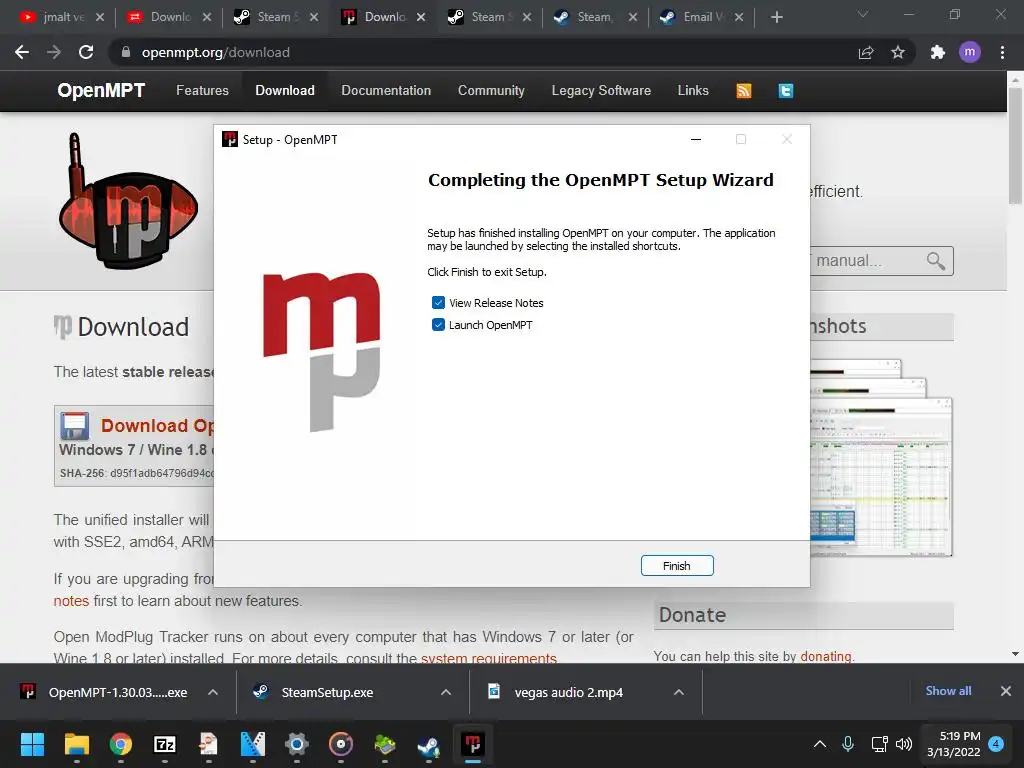Open the Documentation navigation item
The image size is (1024, 768).
click(386, 90)
